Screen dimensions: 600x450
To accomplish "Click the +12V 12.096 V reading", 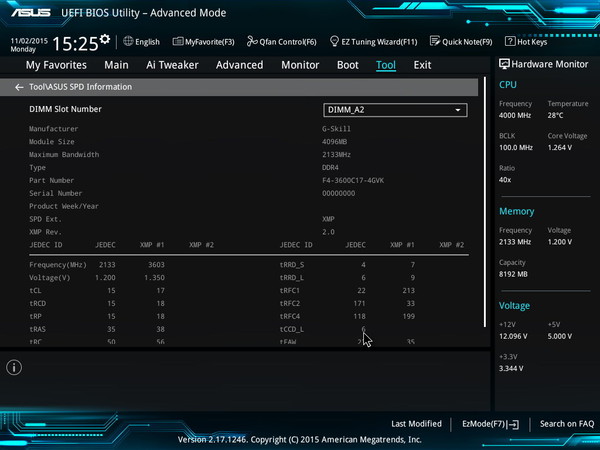I will [513, 336].
